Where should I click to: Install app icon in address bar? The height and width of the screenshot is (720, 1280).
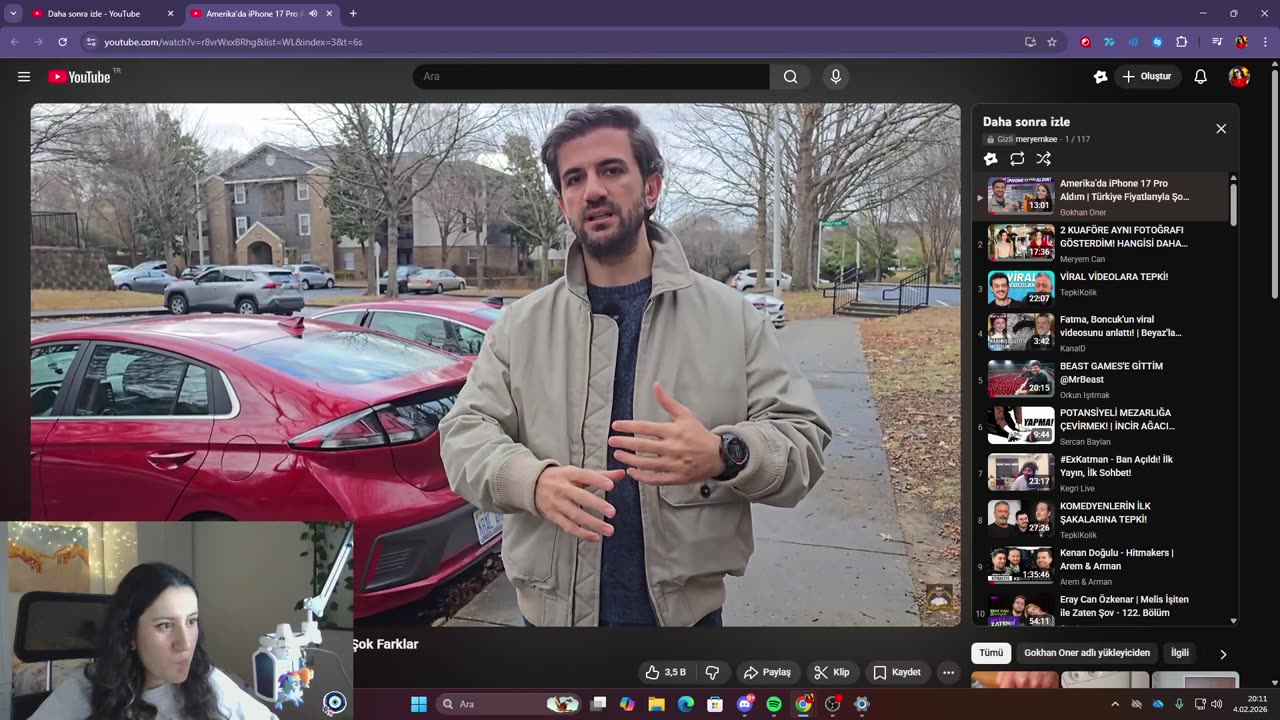(x=1030, y=42)
